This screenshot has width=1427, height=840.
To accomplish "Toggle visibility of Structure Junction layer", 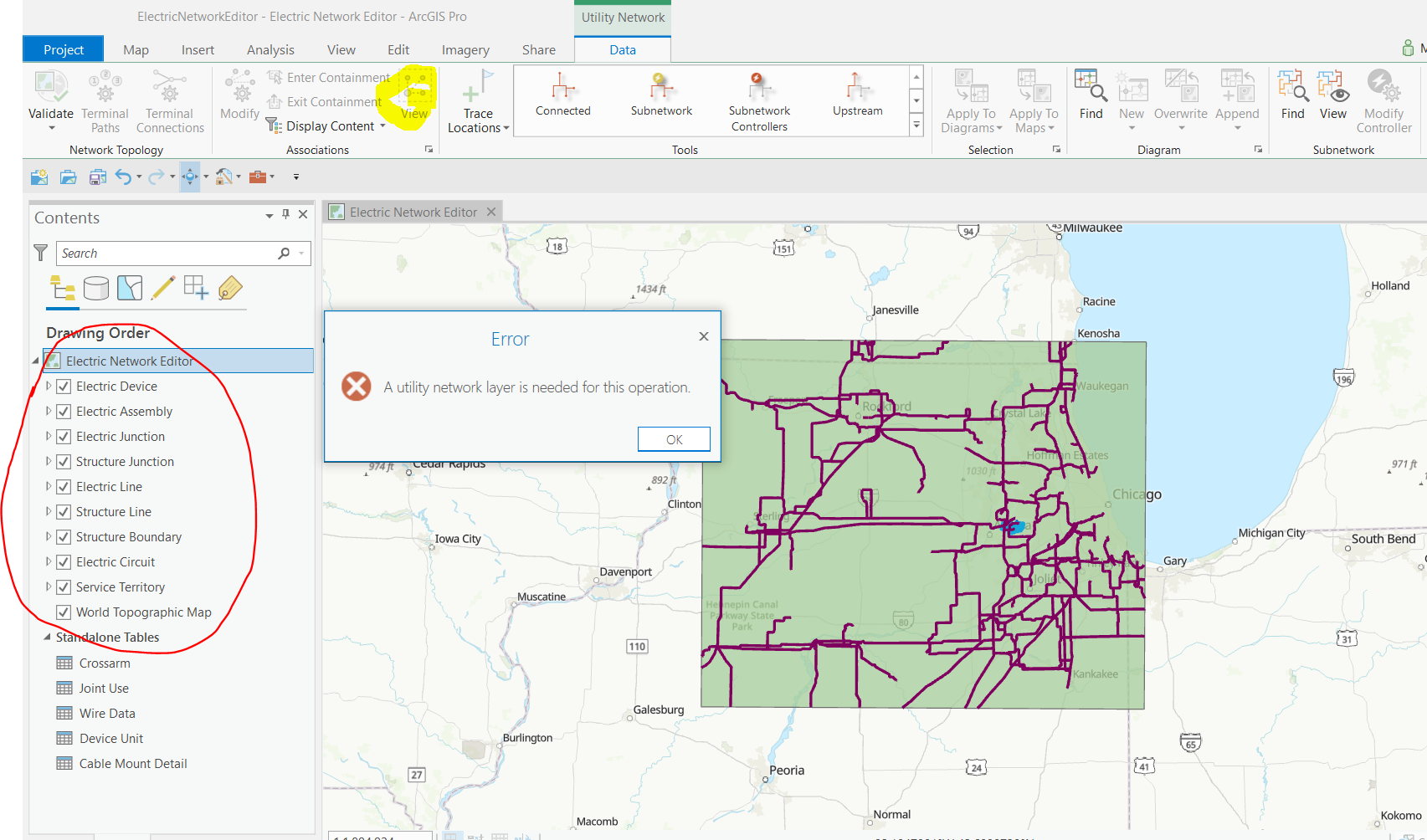I will [64, 462].
